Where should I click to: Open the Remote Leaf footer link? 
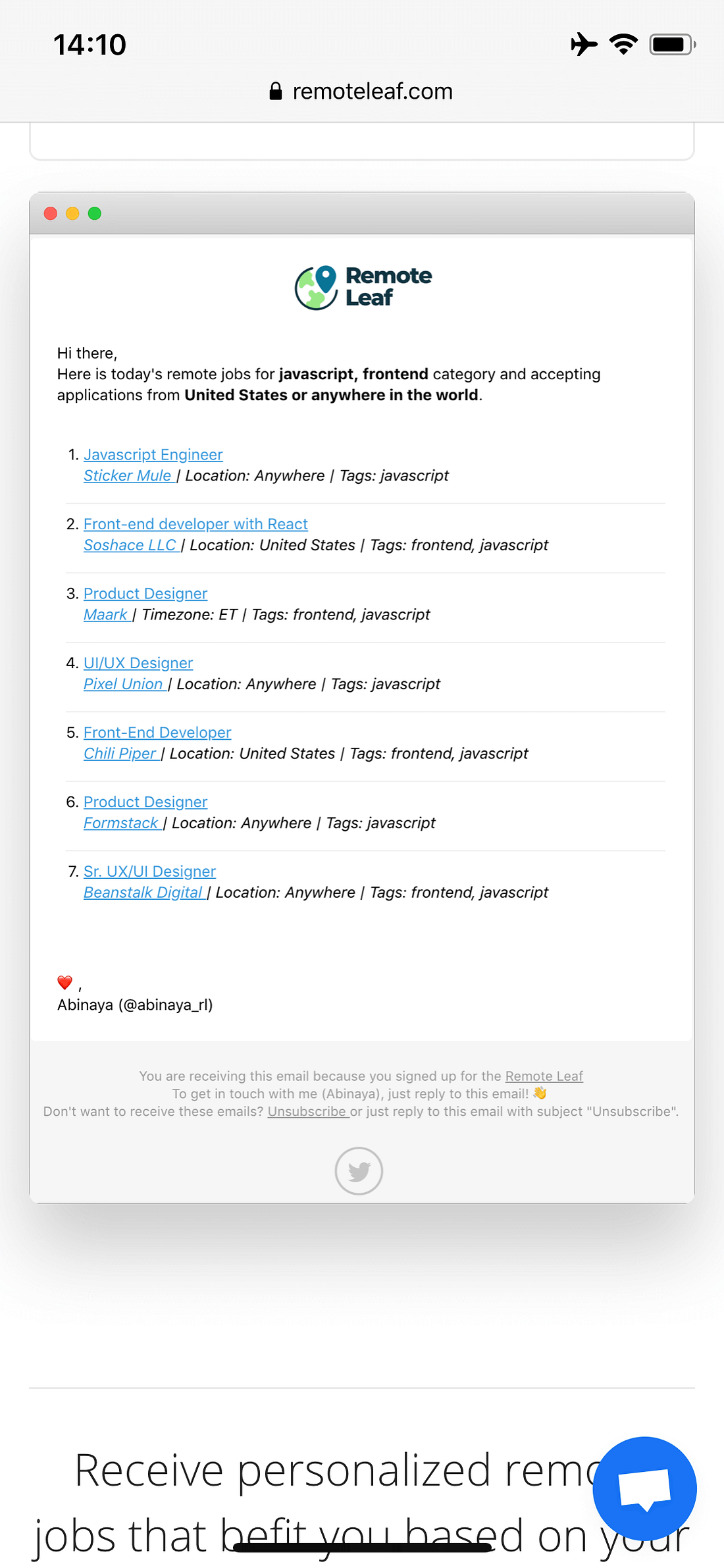[544, 1076]
